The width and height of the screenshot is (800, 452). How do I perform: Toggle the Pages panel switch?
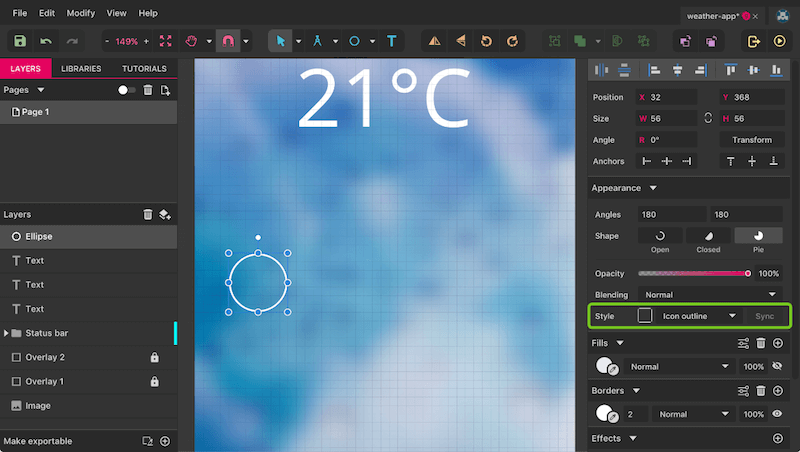coord(127,90)
